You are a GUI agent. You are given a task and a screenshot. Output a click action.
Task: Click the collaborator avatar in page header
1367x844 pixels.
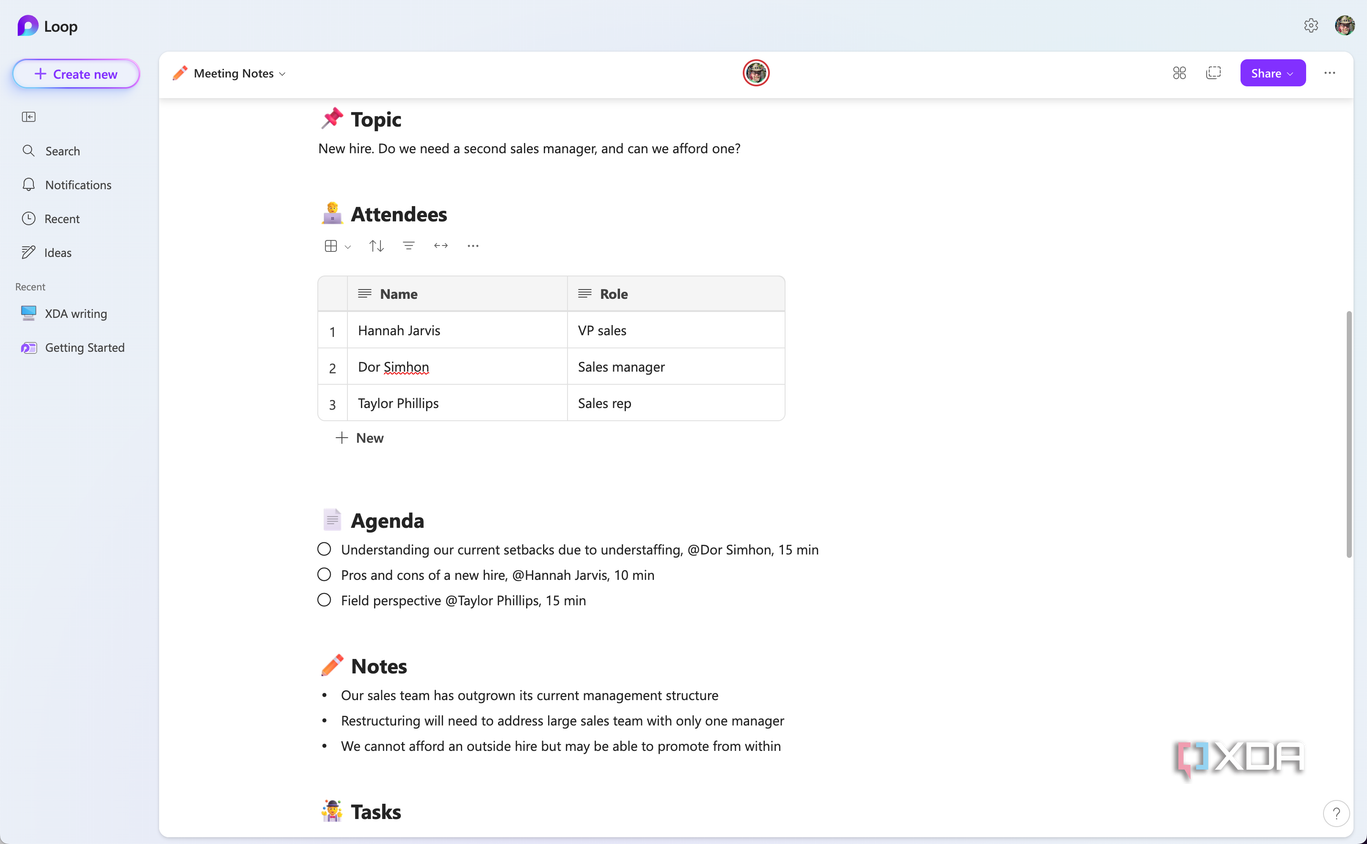pyautogui.click(x=756, y=73)
